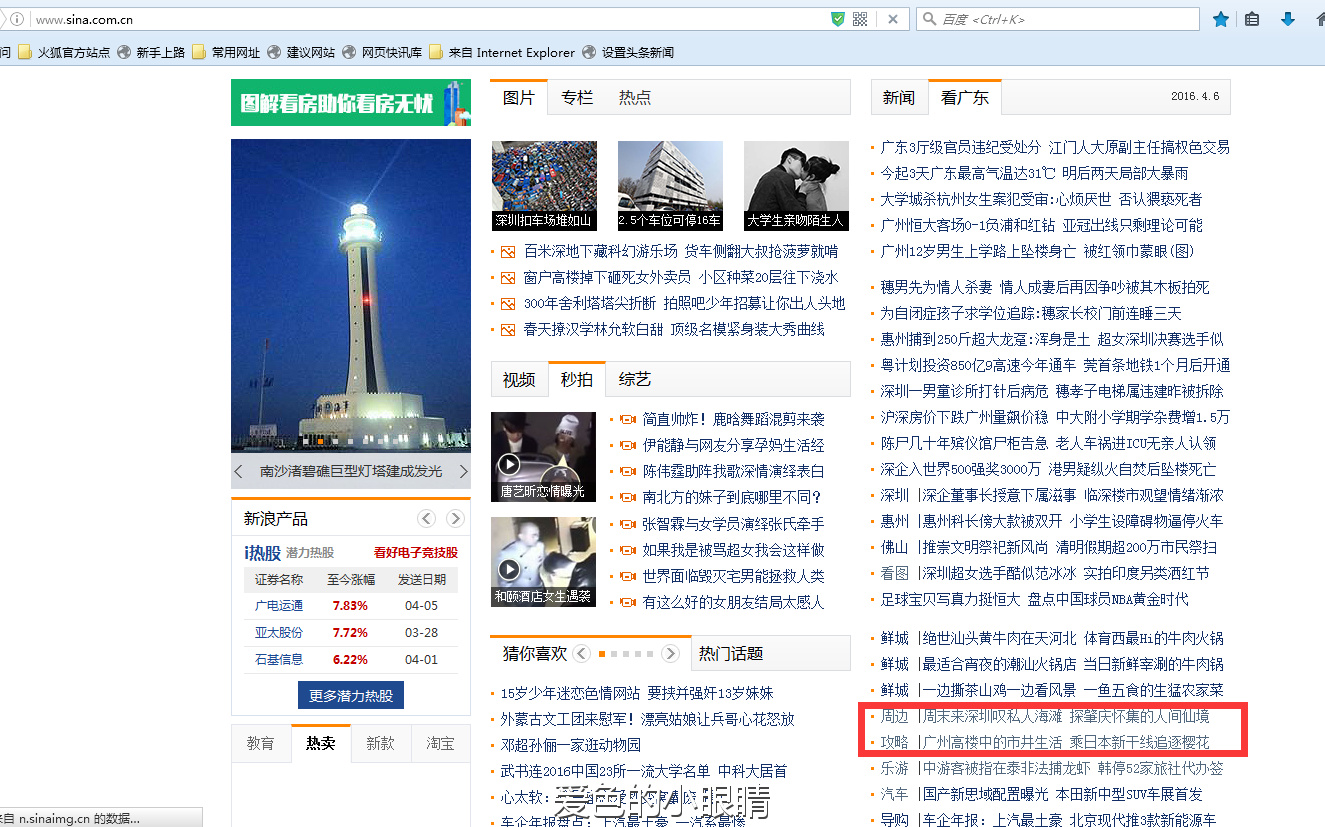The image size is (1325, 827).
Task: Open the 网页快讯库 bookmark
Action: [382, 52]
